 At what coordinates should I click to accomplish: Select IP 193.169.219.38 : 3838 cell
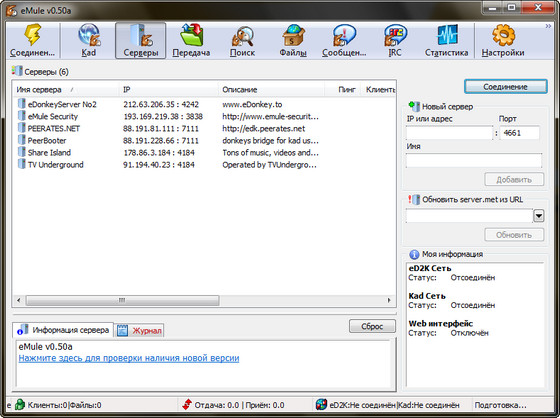click(x=163, y=116)
